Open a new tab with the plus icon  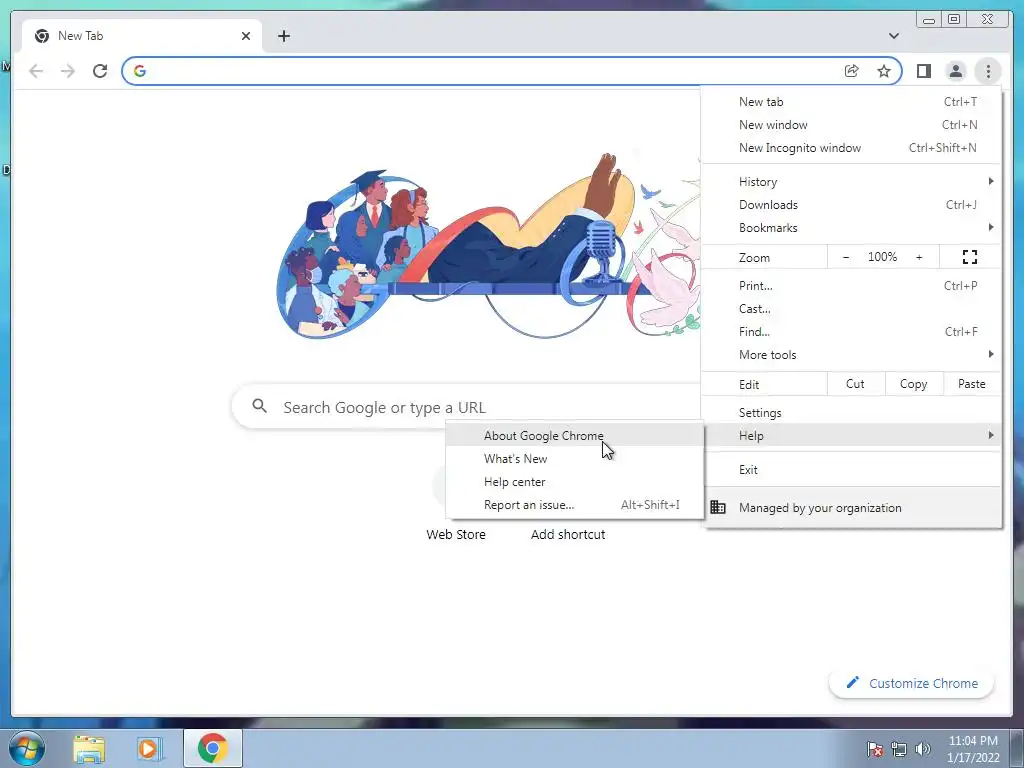[x=283, y=36]
